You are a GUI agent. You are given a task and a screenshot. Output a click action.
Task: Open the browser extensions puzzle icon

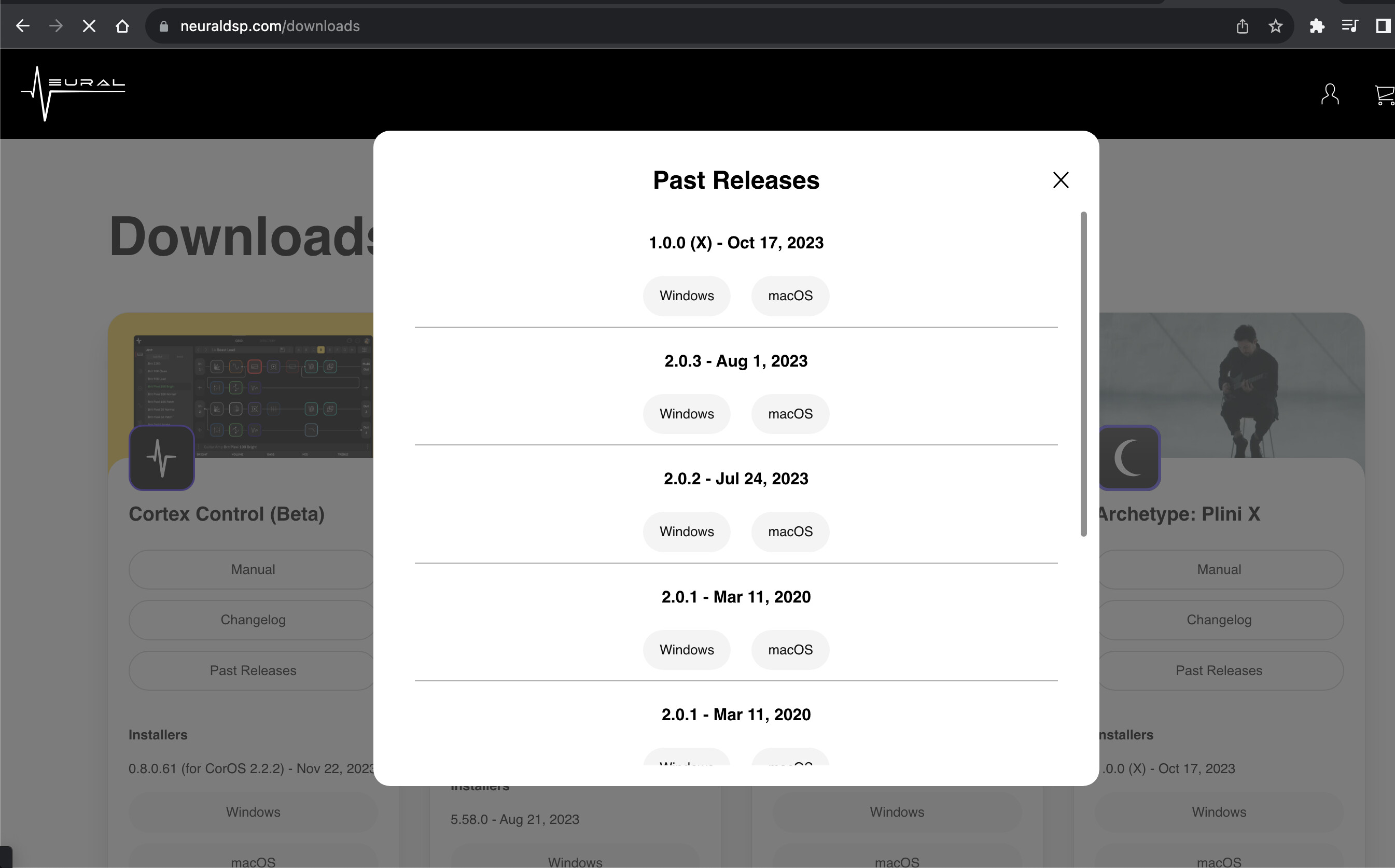1316,26
